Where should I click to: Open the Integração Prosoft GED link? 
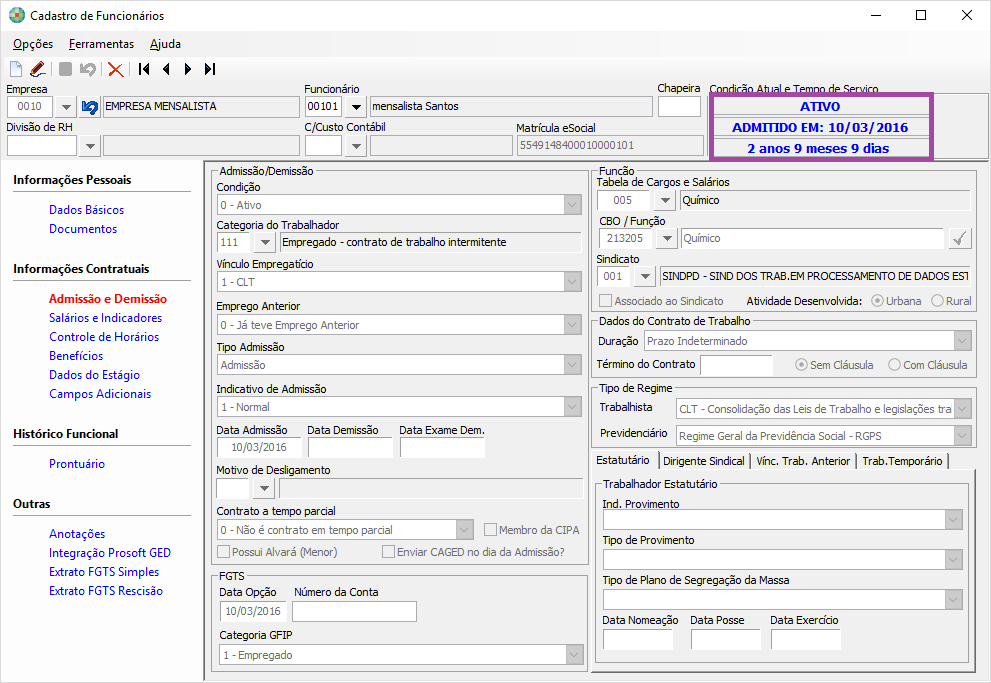110,553
